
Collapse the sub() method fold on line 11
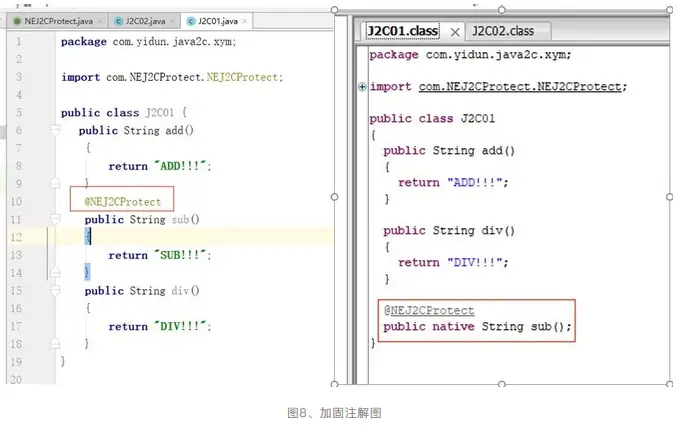[x=55, y=218]
